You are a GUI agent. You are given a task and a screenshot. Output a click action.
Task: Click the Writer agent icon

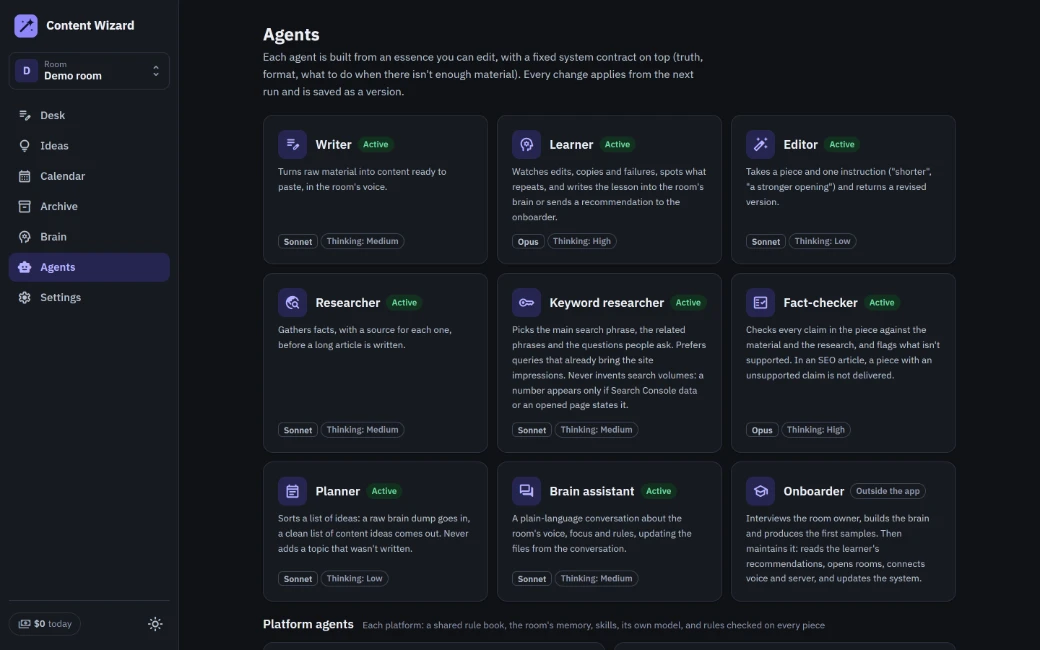tap(292, 145)
